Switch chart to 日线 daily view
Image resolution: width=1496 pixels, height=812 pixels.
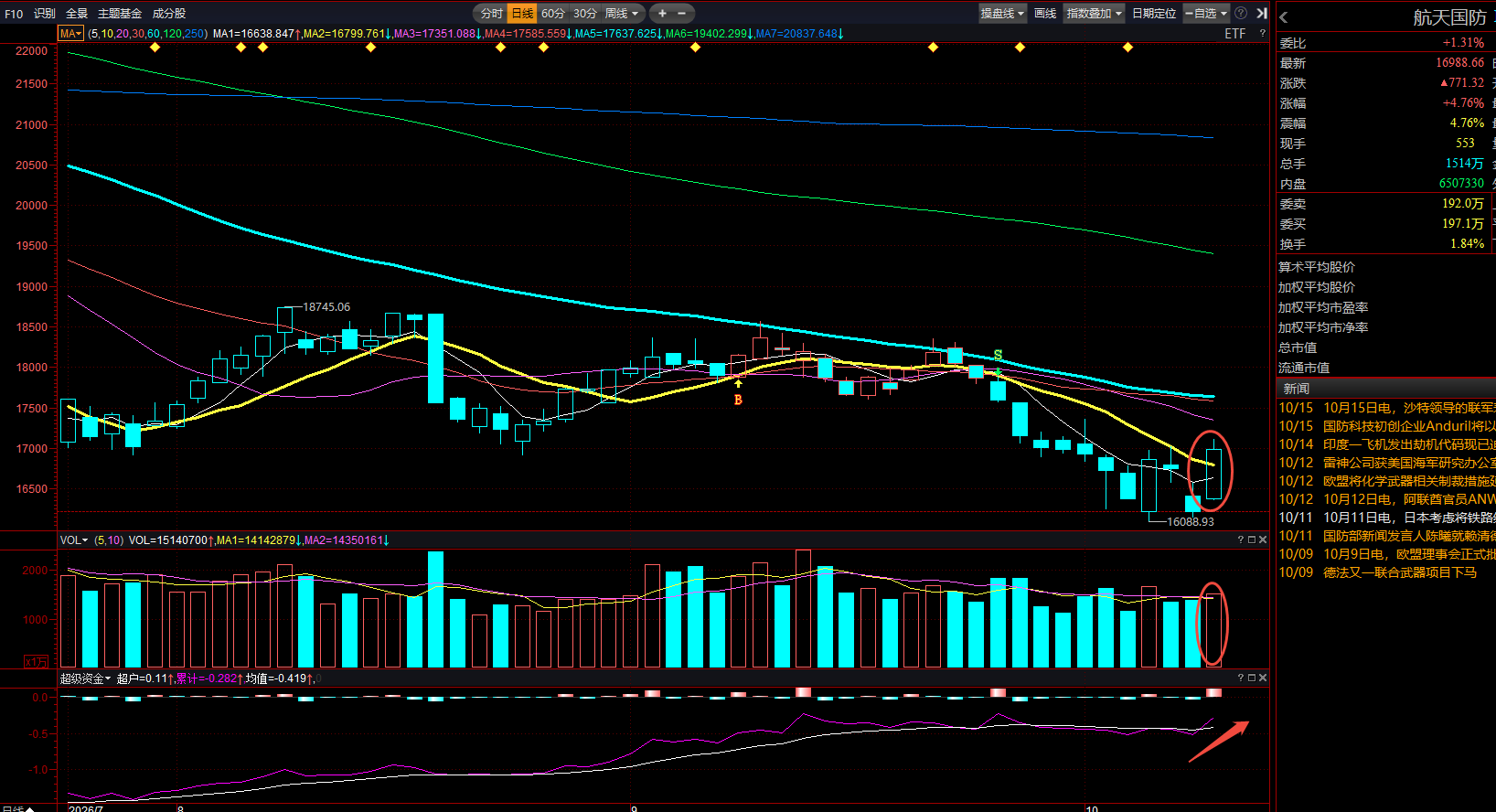click(x=522, y=13)
